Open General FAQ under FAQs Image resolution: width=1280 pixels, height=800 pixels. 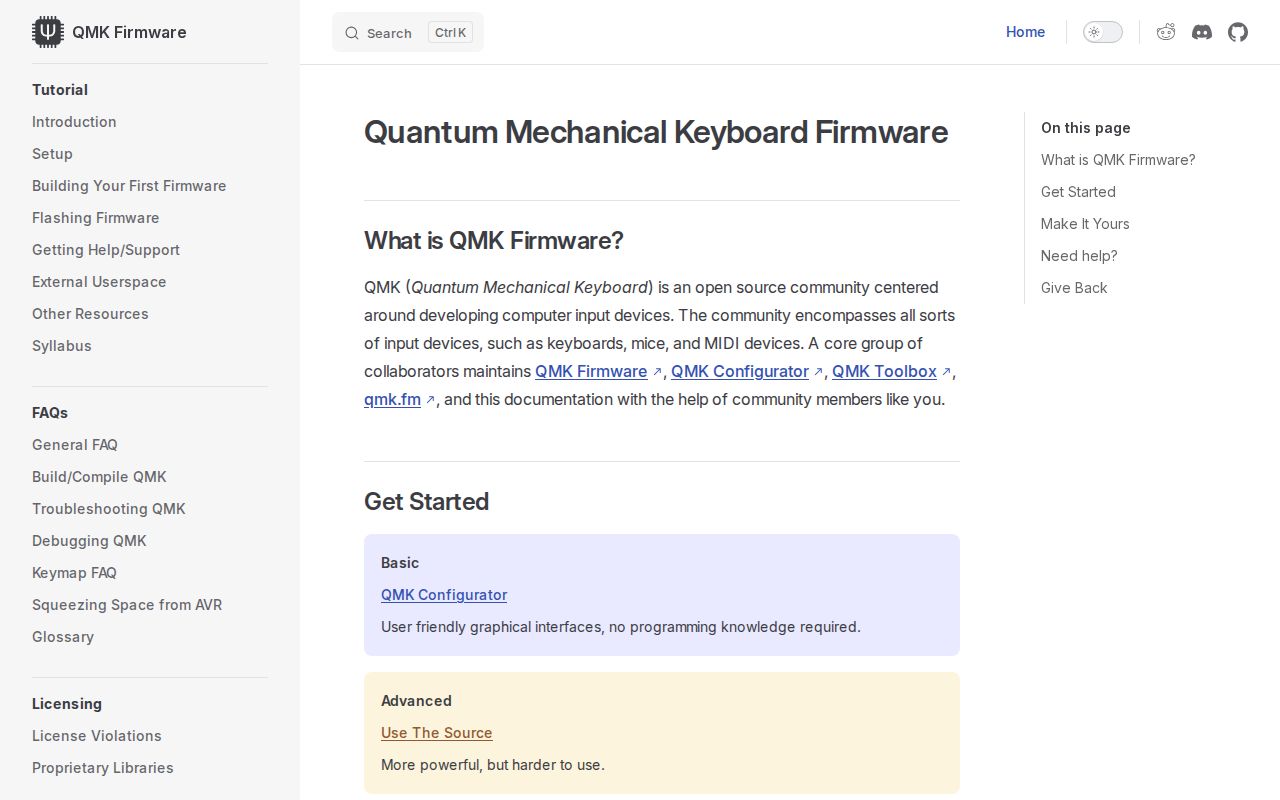click(x=75, y=445)
